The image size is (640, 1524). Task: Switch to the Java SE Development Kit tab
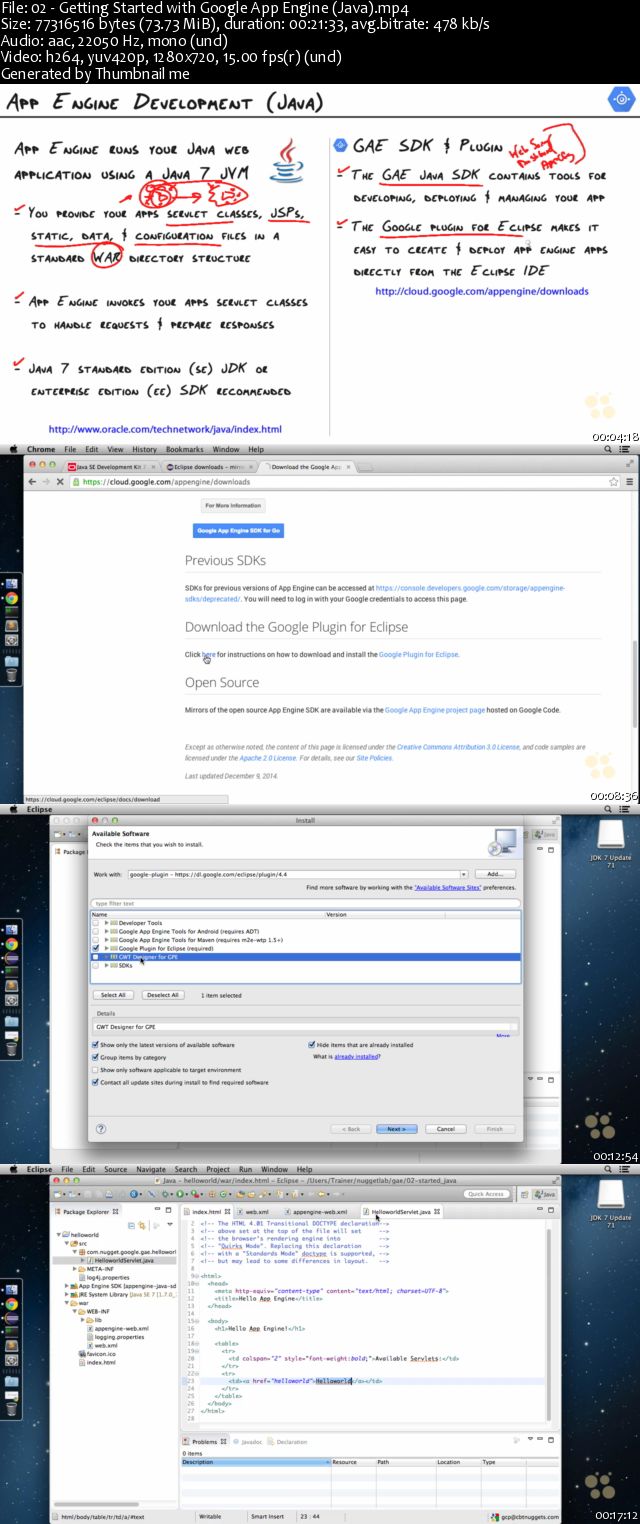[x=109, y=467]
